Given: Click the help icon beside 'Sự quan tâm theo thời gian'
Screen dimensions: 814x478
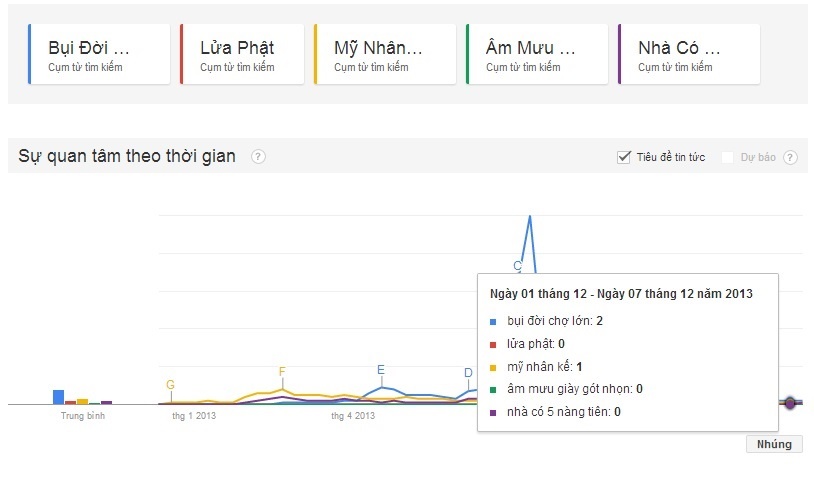Looking at the screenshot, I should 258,156.
